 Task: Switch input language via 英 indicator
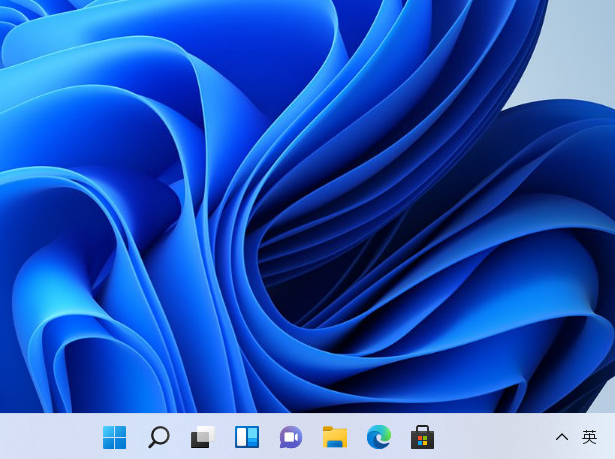click(x=590, y=437)
